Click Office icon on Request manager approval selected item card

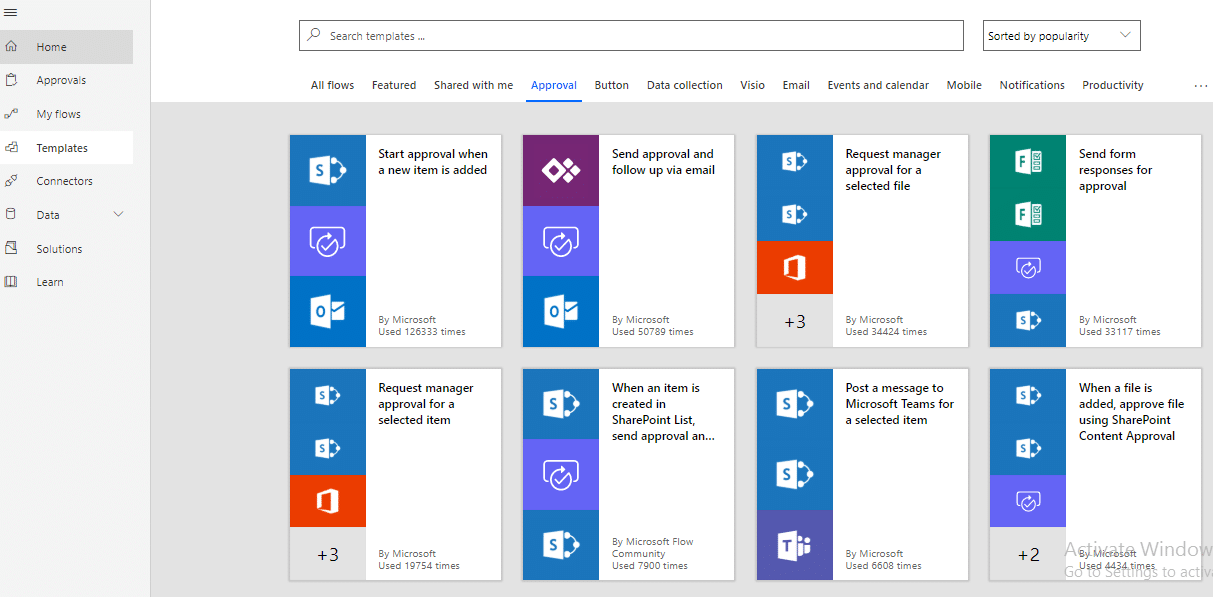point(328,501)
